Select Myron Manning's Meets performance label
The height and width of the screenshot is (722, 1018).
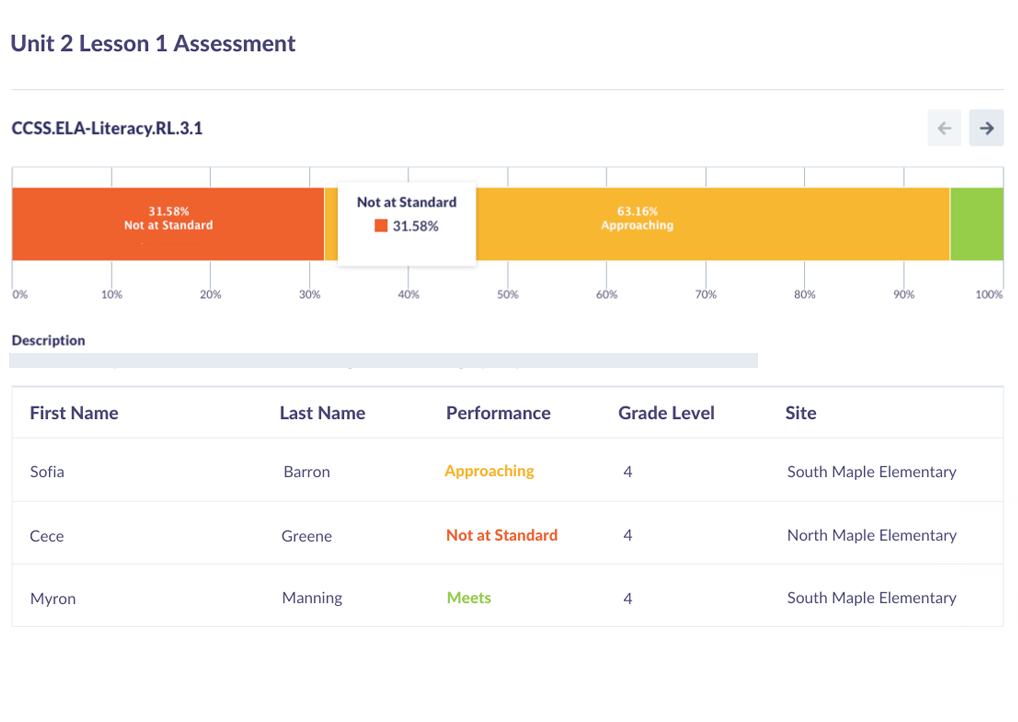[x=468, y=598]
